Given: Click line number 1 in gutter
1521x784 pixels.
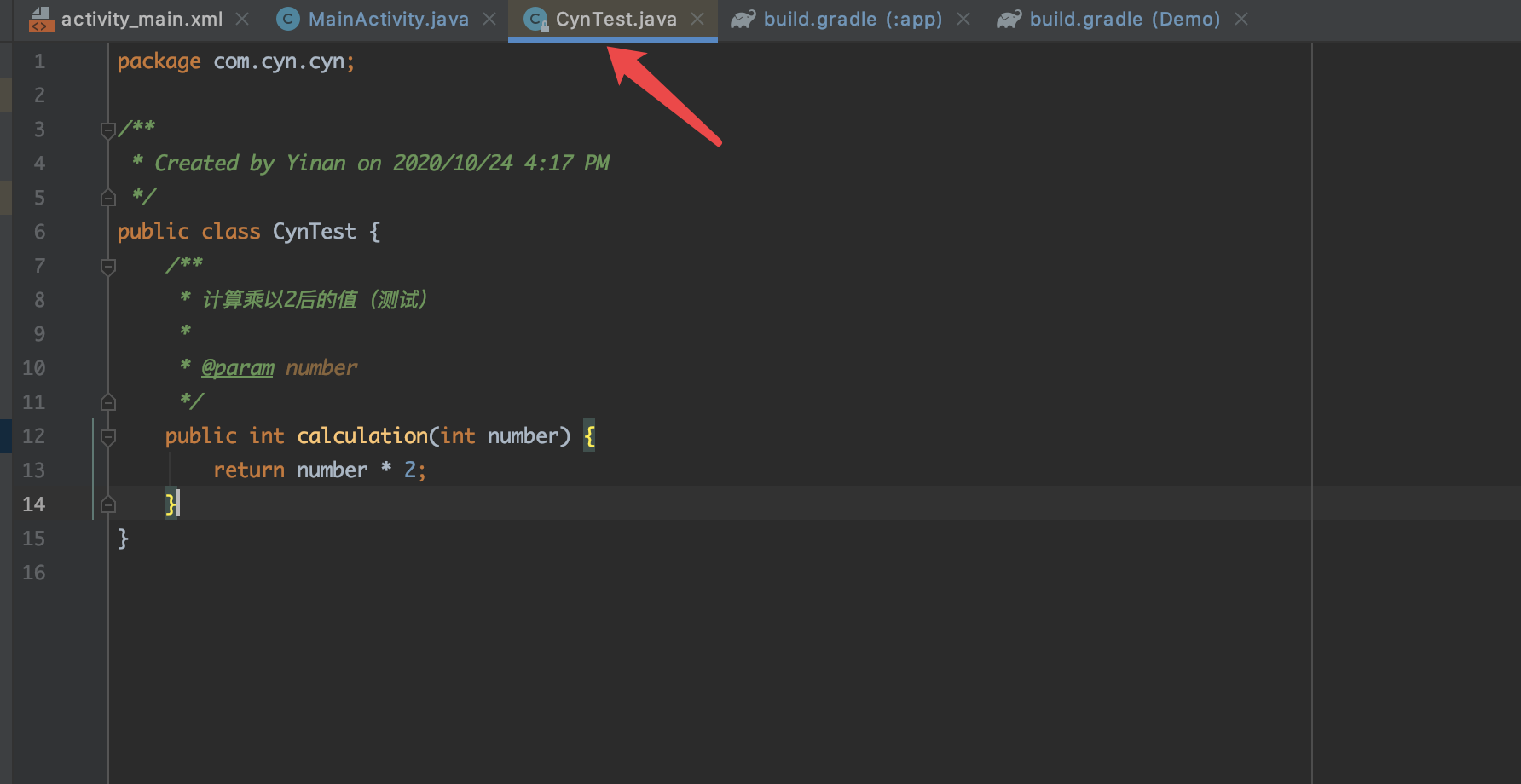Looking at the screenshot, I should (39, 61).
